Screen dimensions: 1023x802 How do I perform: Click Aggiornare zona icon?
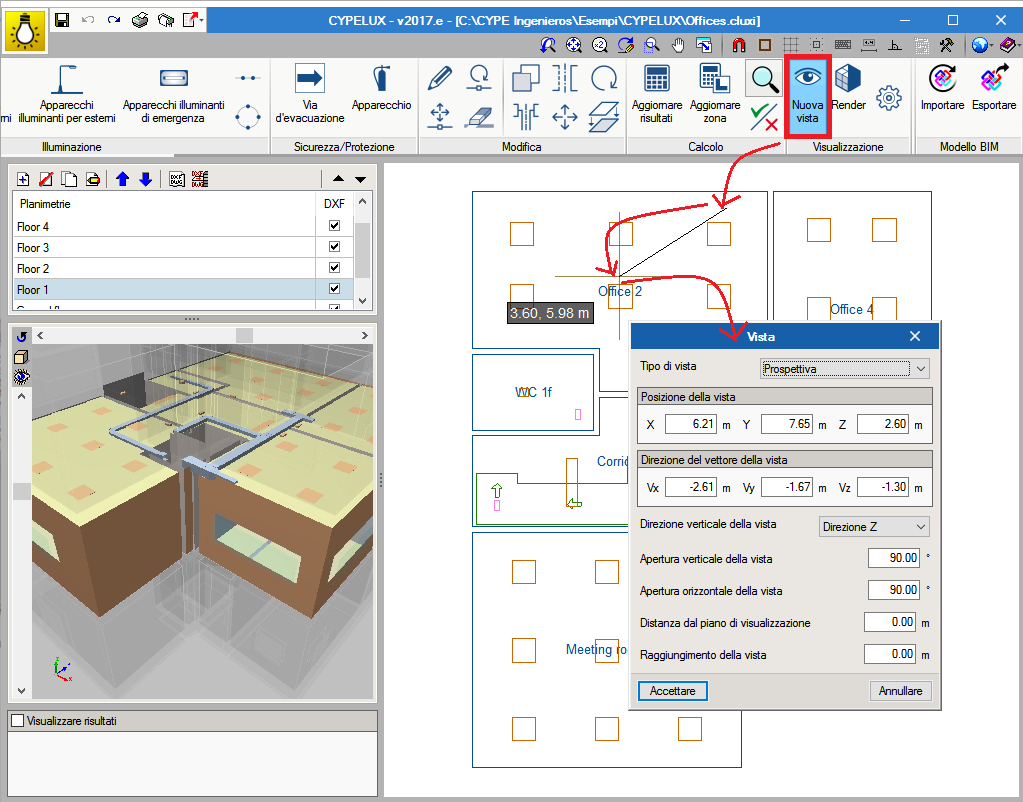pos(715,94)
